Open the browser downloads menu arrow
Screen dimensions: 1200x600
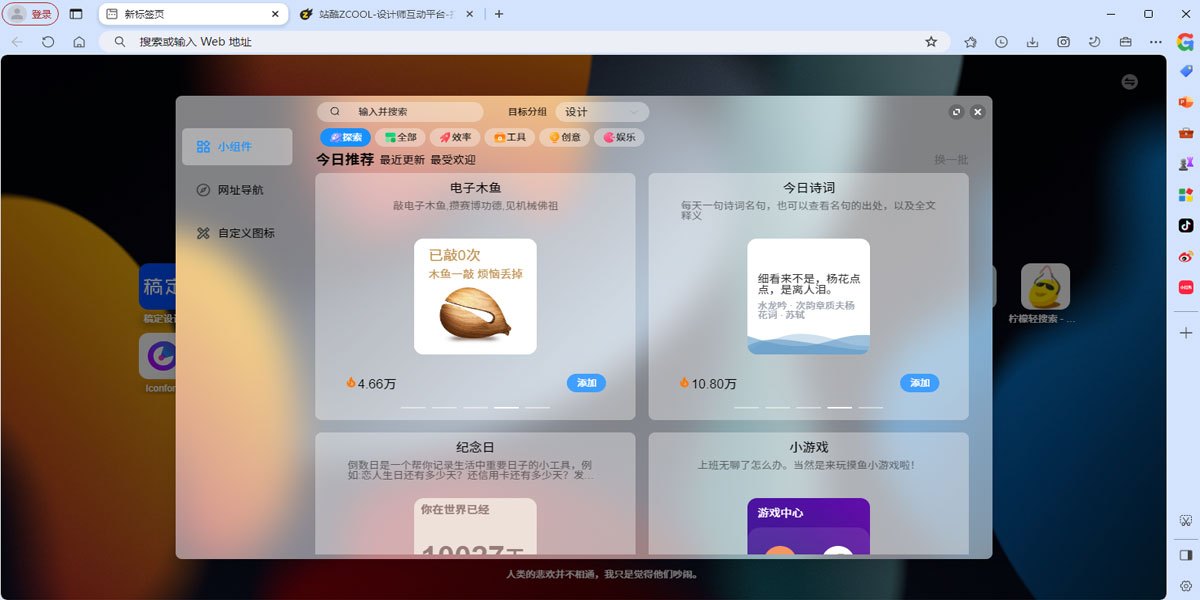pyautogui.click(x=1031, y=42)
